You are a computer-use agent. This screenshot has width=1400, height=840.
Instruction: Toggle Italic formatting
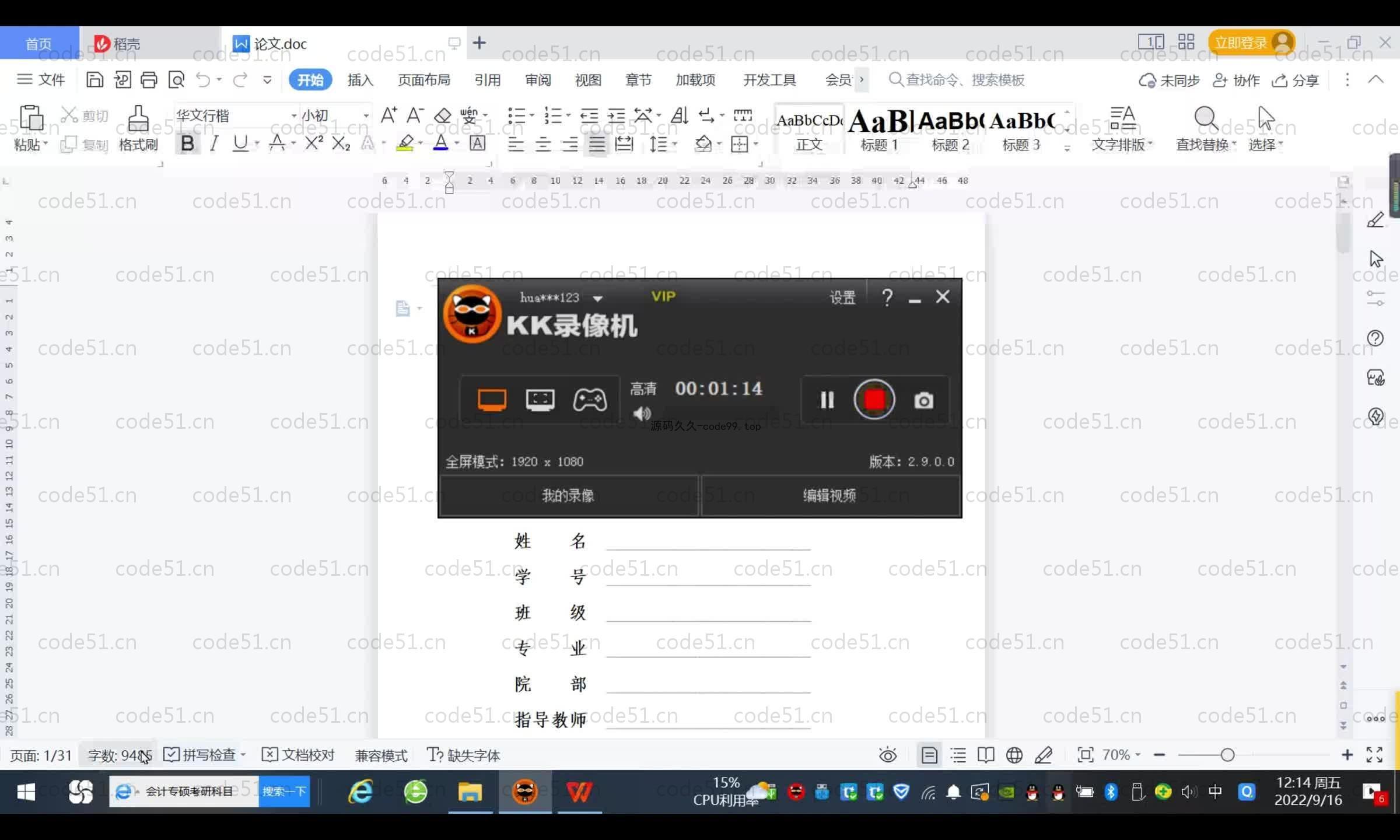click(x=214, y=143)
